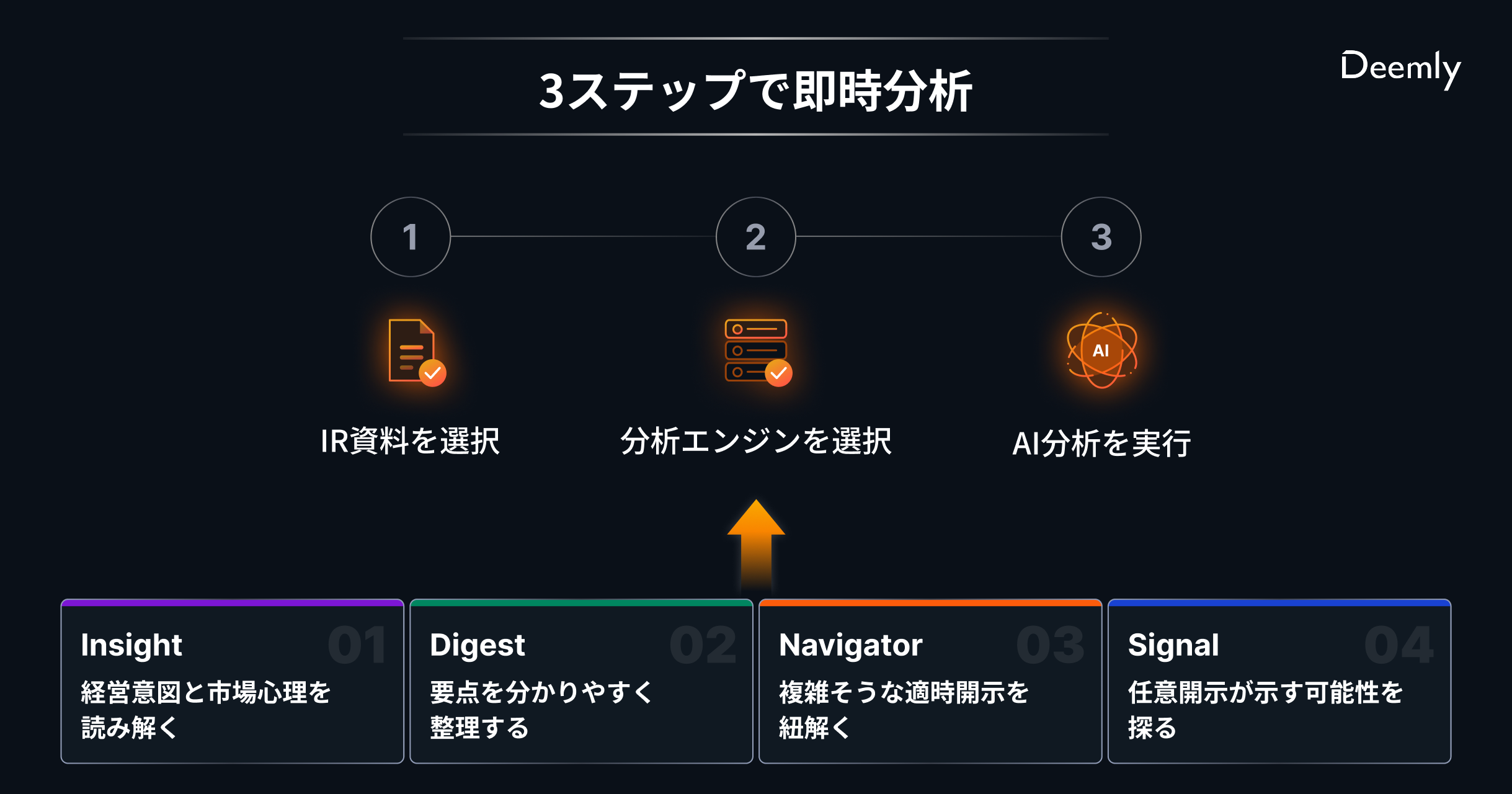1512x794 pixels.
Task: Select step 1 circle
Action: pyautogui.click(x=411, y=237)
